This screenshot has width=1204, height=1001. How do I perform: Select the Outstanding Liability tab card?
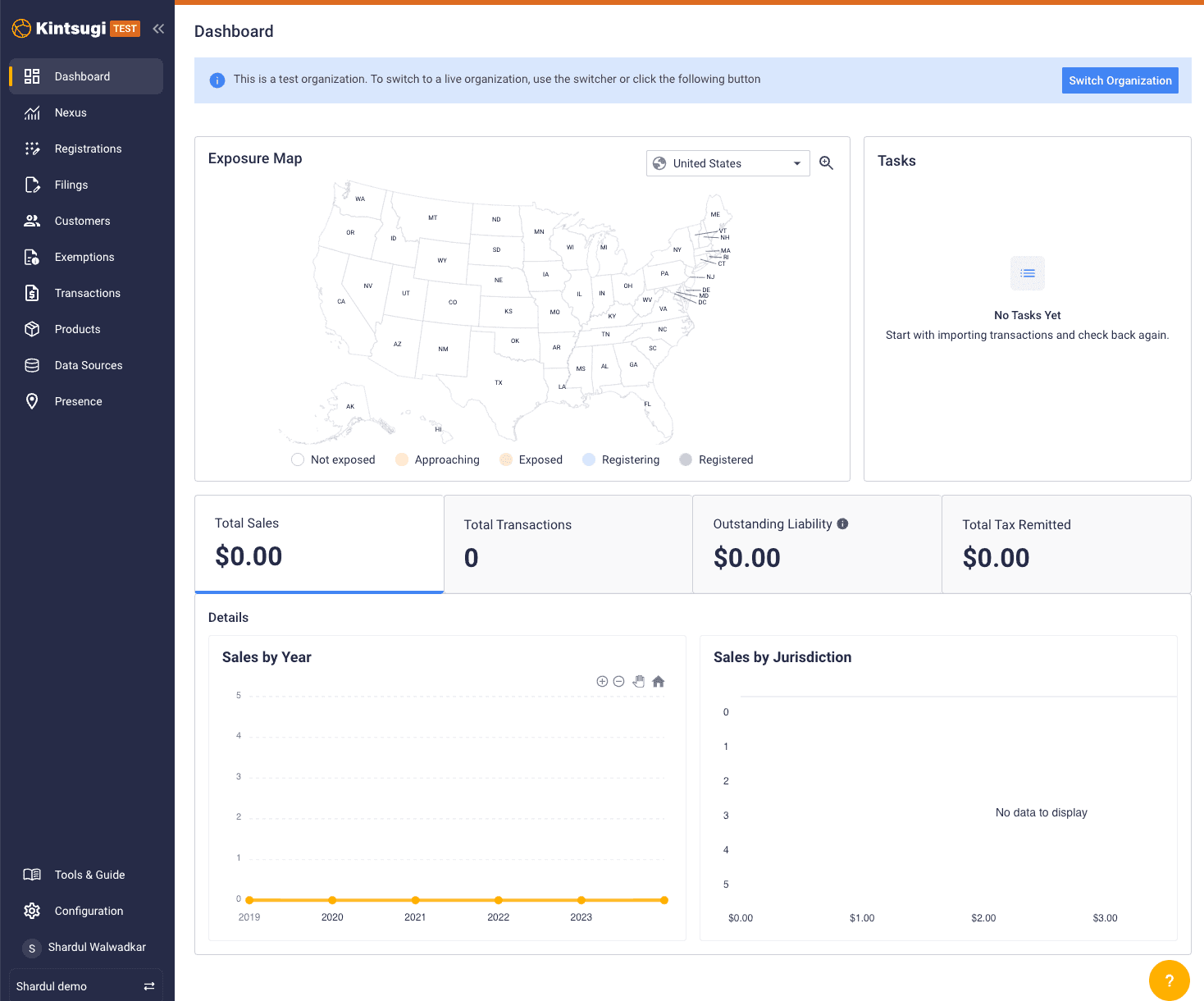(x=817, y=544)
